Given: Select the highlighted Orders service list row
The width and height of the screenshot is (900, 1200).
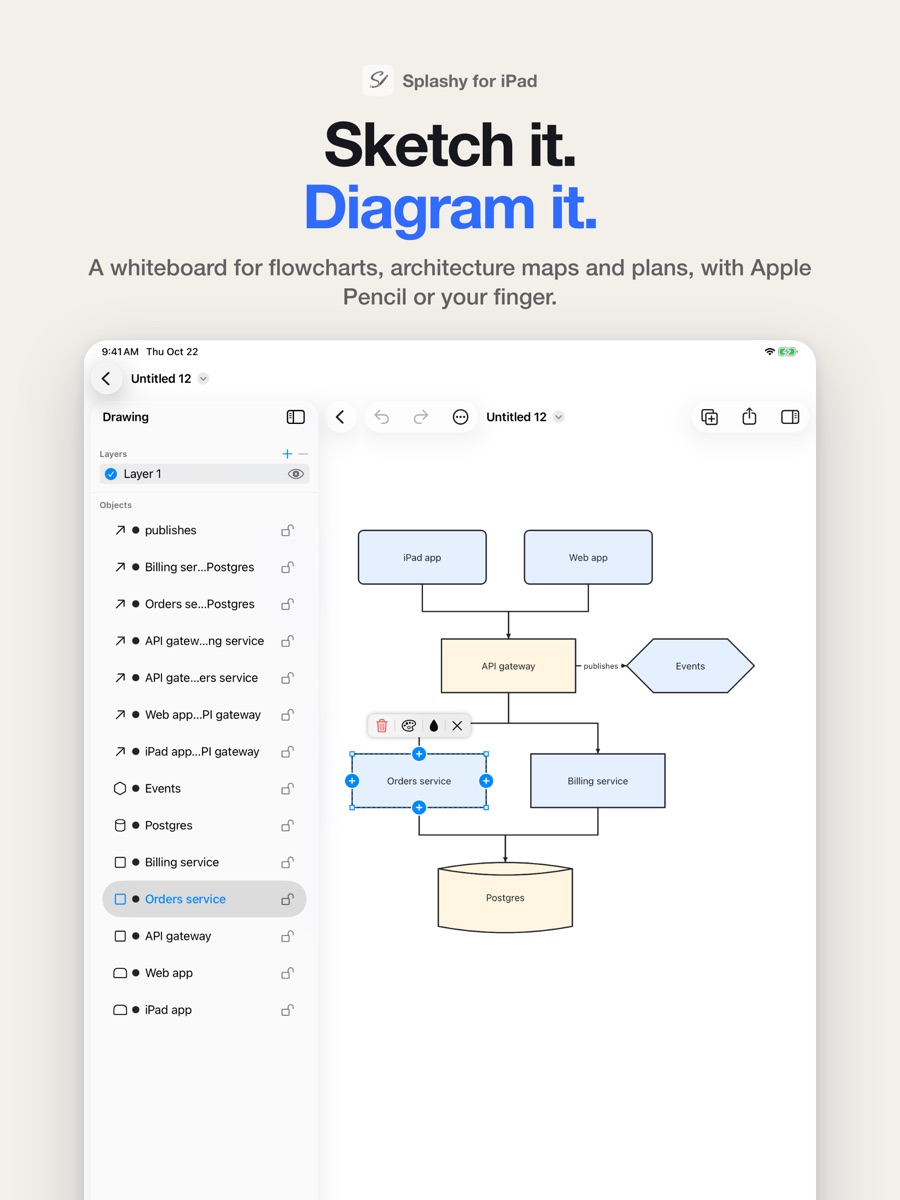Looking at the screenshot, I should coord(205,900).
